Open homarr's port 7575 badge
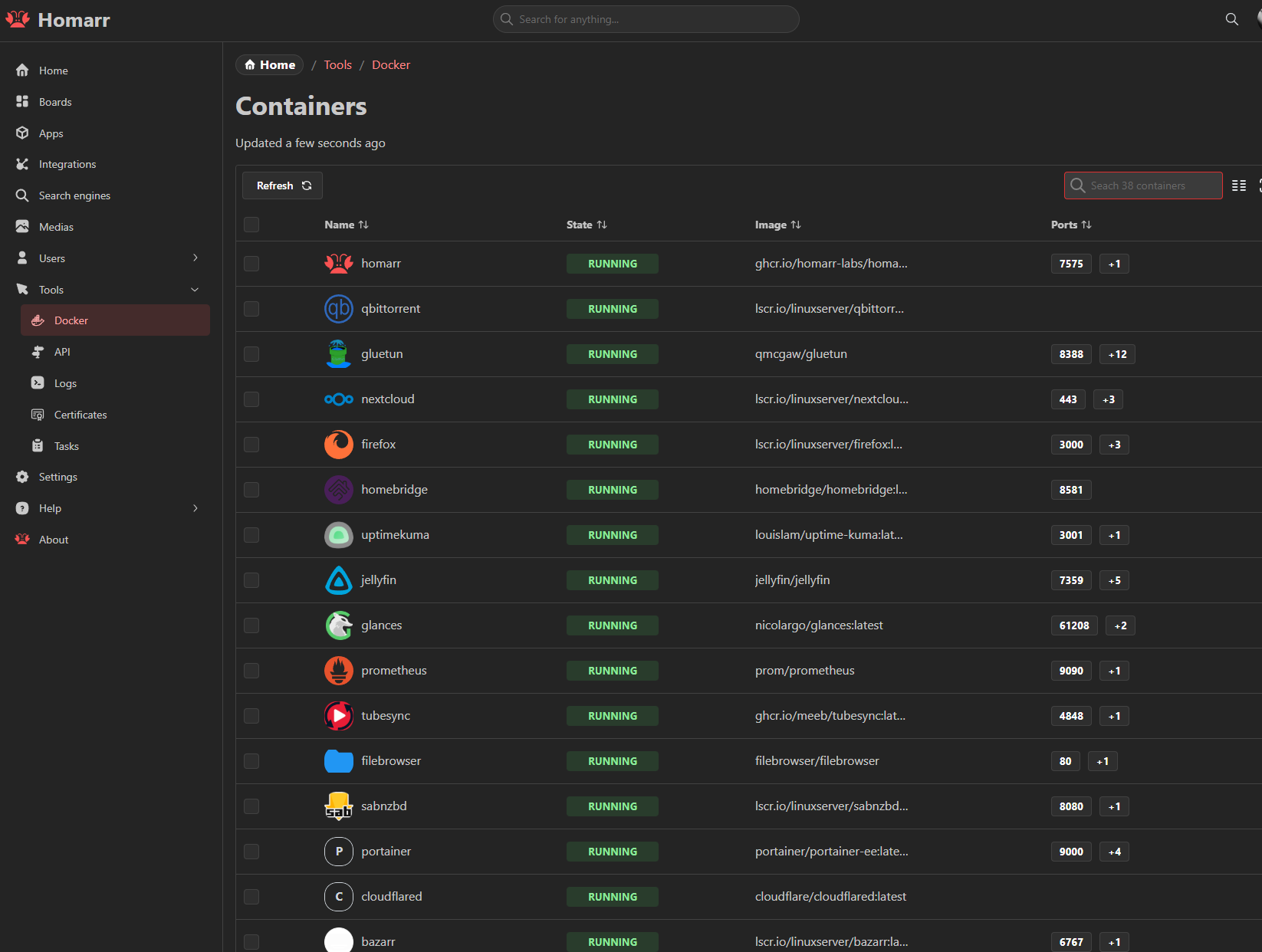 [1071, 264]
